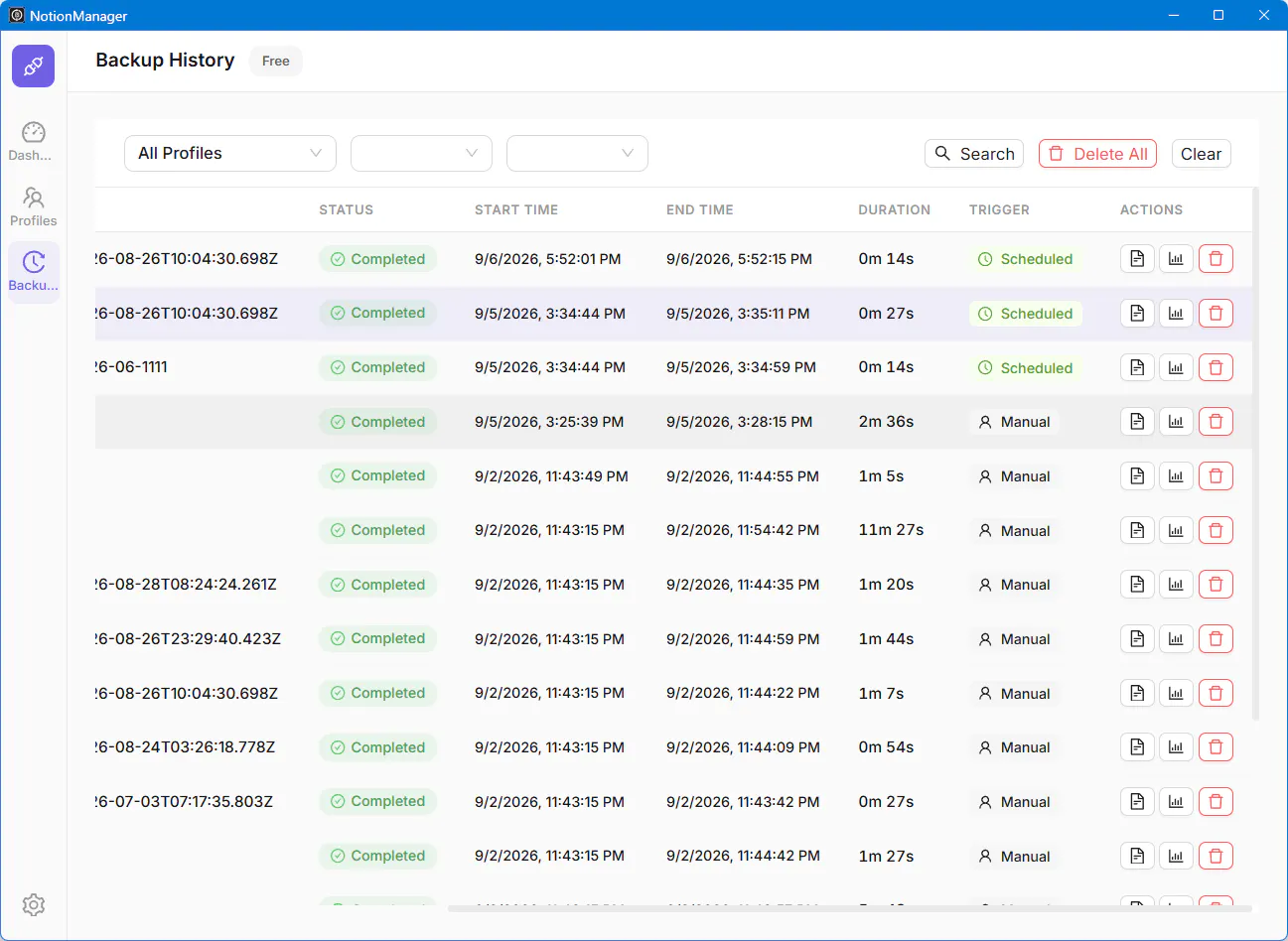Click the 26-06-1111 name cell
Viewport: 1288px width, 941px height.
pyautogui.click(x=132, y=367)
